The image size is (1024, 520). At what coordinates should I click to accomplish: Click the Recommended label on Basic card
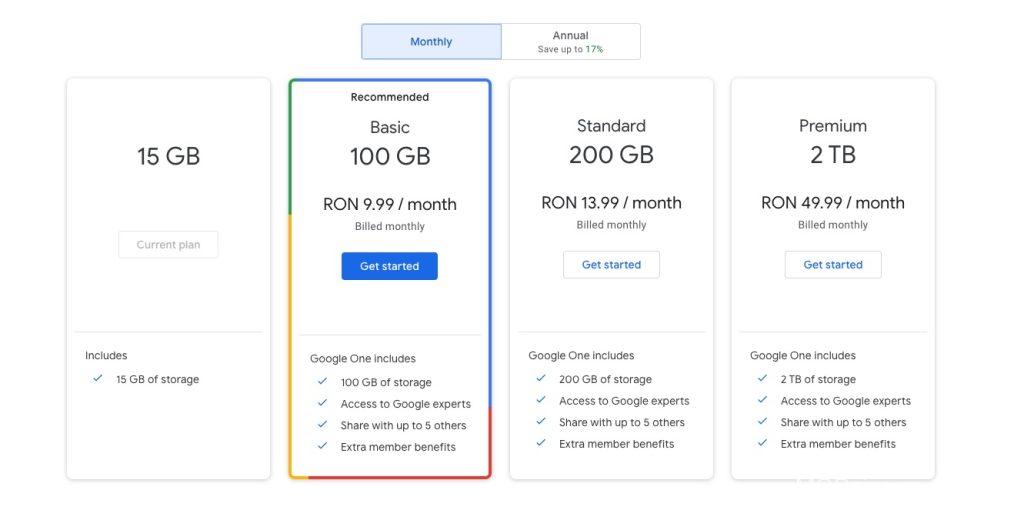click(389, 97)
